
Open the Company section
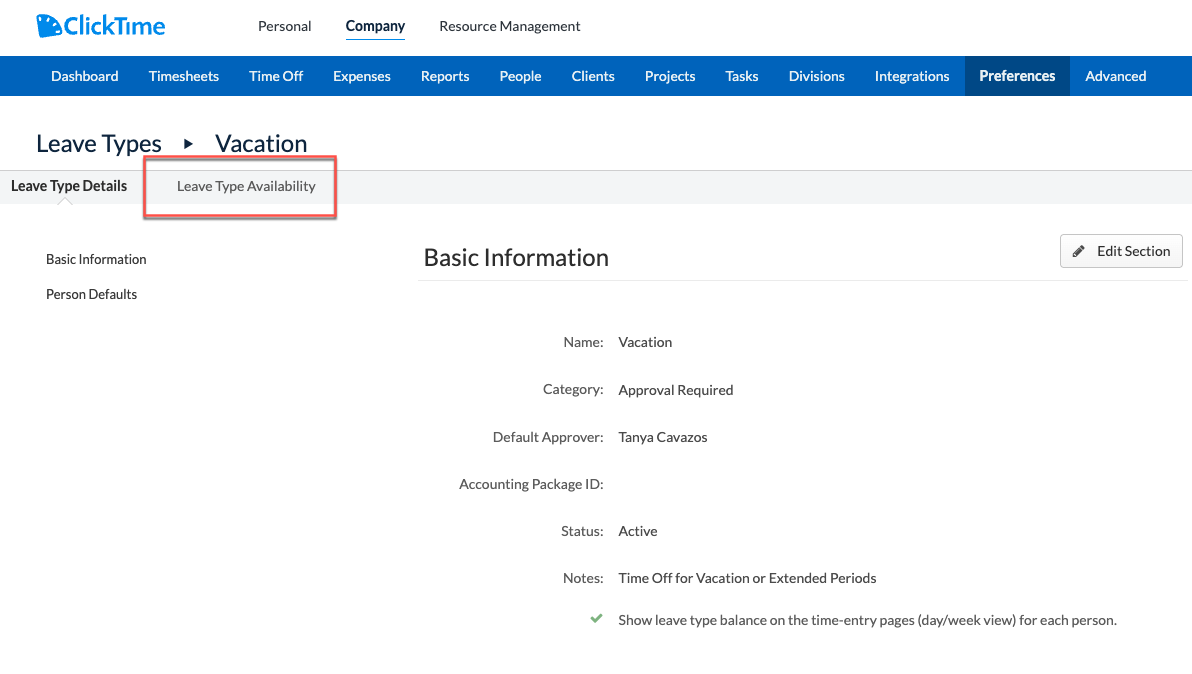375,26
